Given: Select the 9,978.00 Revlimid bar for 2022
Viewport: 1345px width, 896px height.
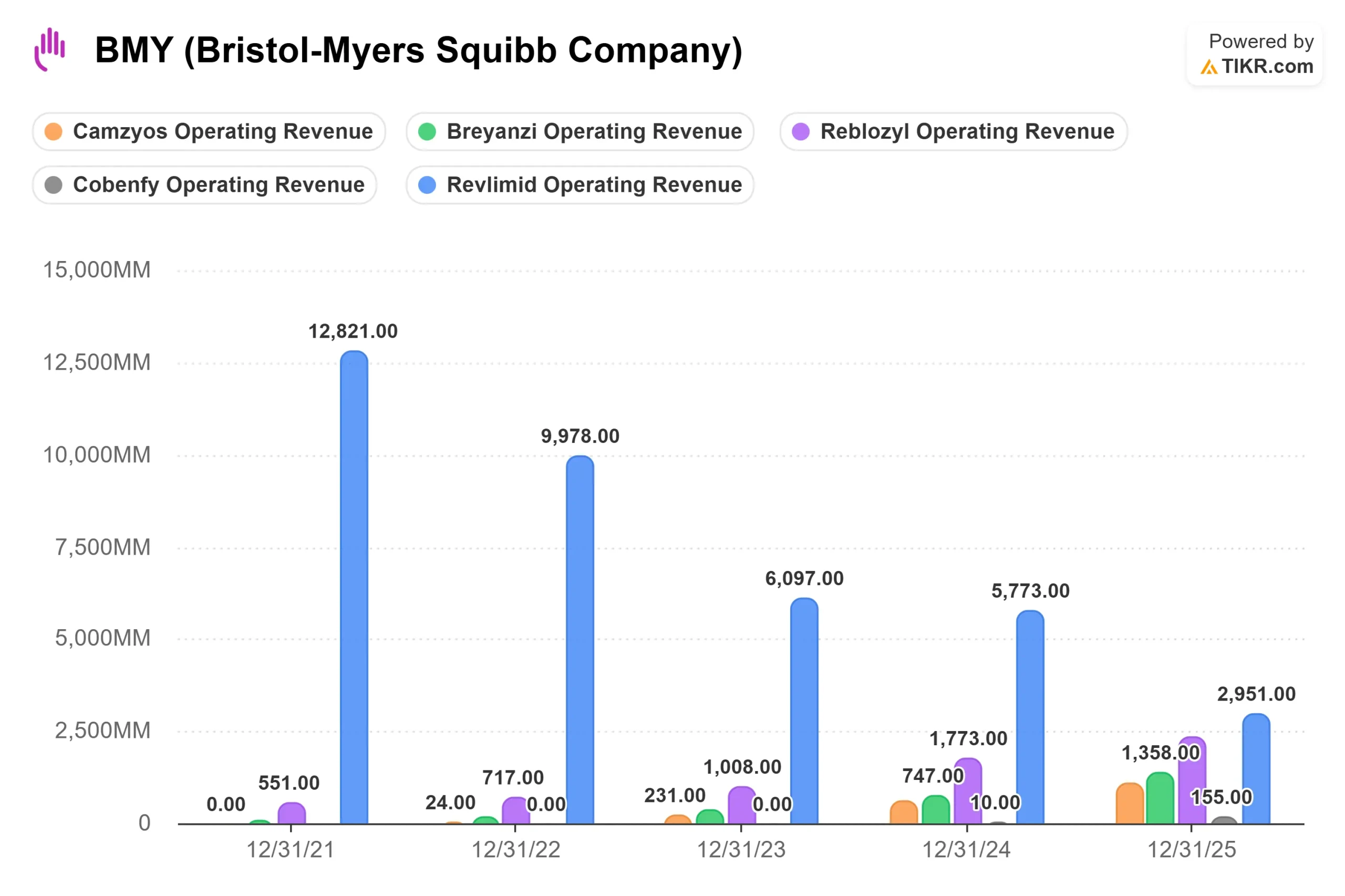Looking at the screenshot, I should (580, 639).
